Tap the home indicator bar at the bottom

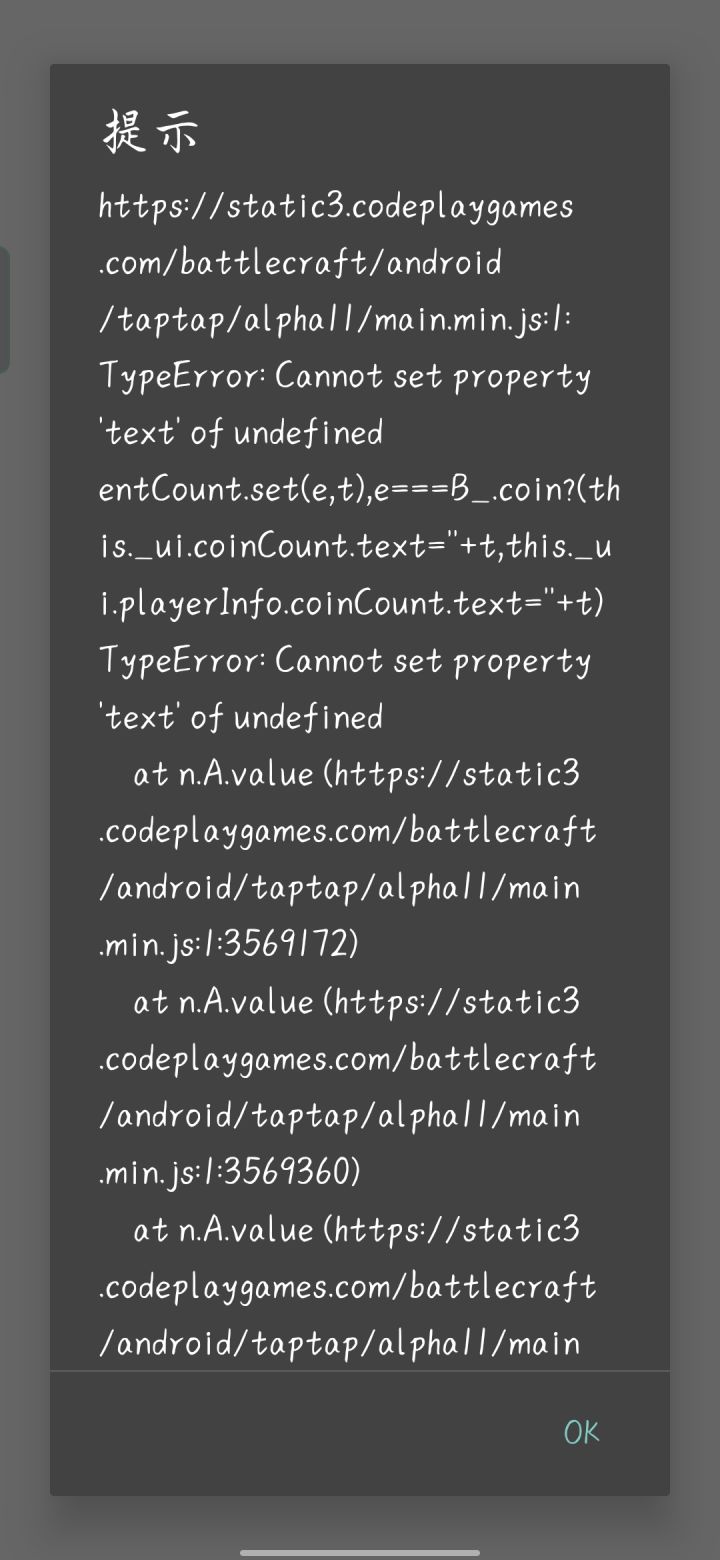coord(360,1552)
